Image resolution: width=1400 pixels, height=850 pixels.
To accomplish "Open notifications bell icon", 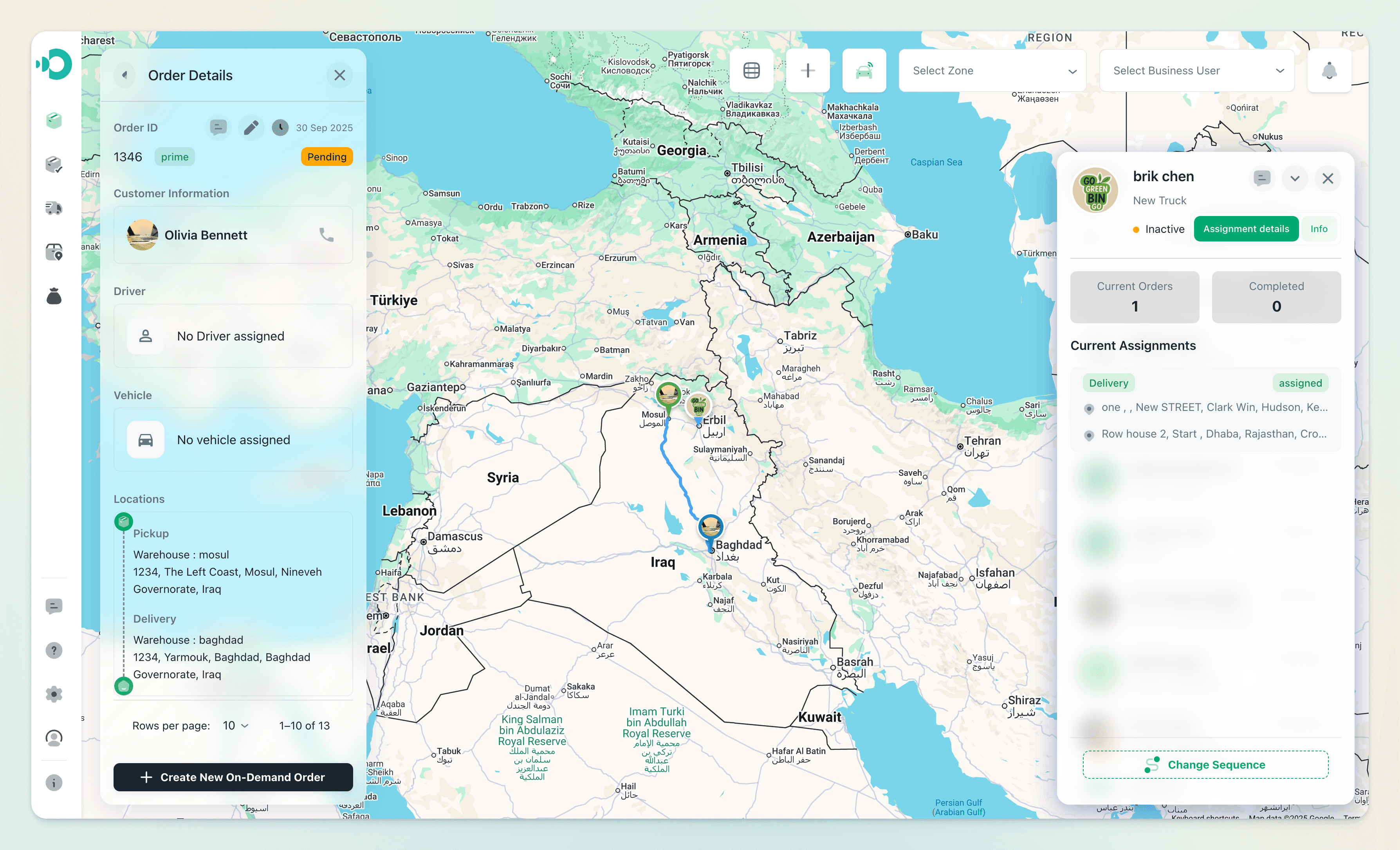I will 1329,70.
